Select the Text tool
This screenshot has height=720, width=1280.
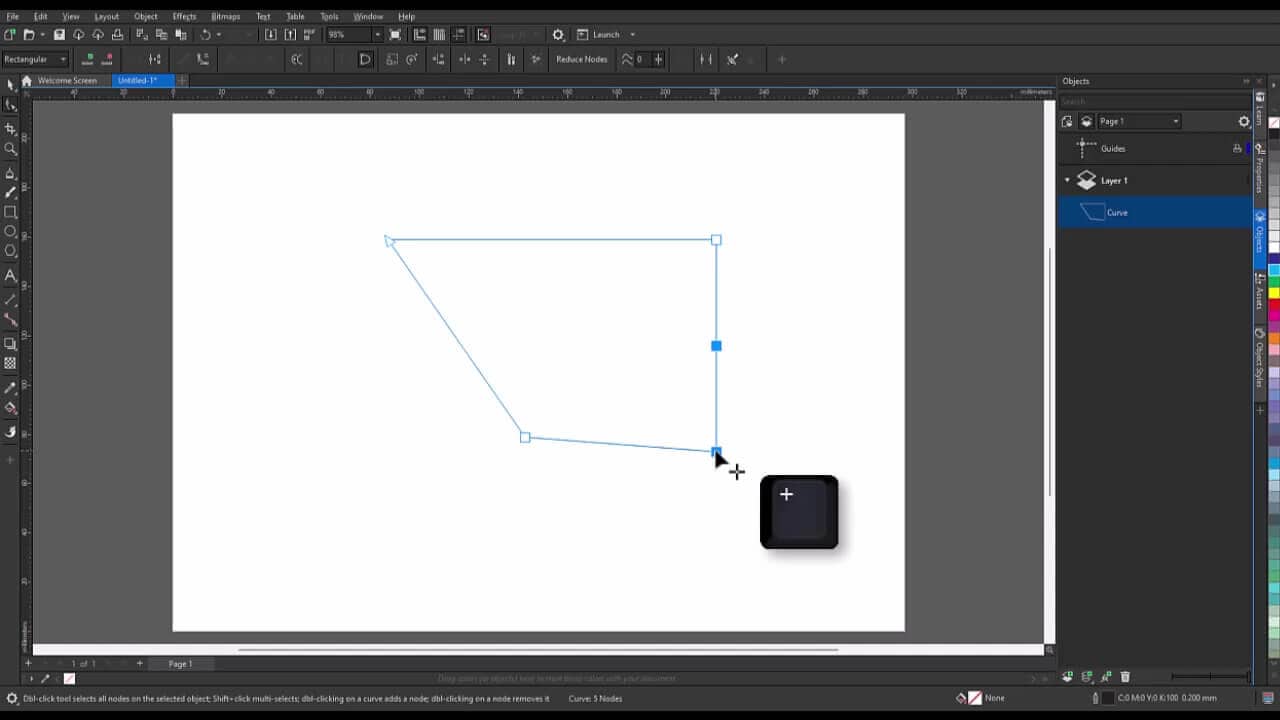11,276
